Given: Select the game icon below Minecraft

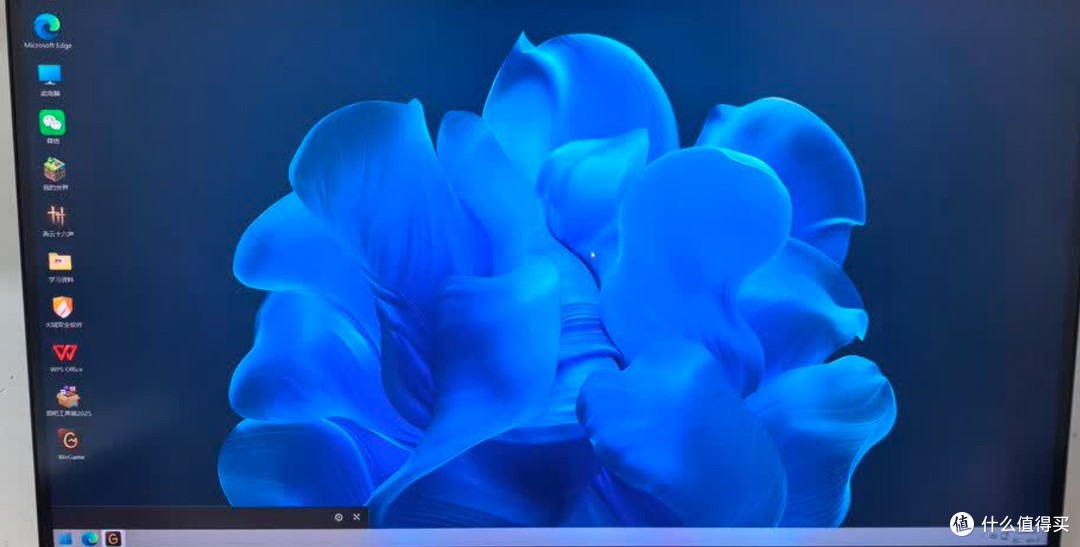Looking at the screenshot, I should (57, 216).
